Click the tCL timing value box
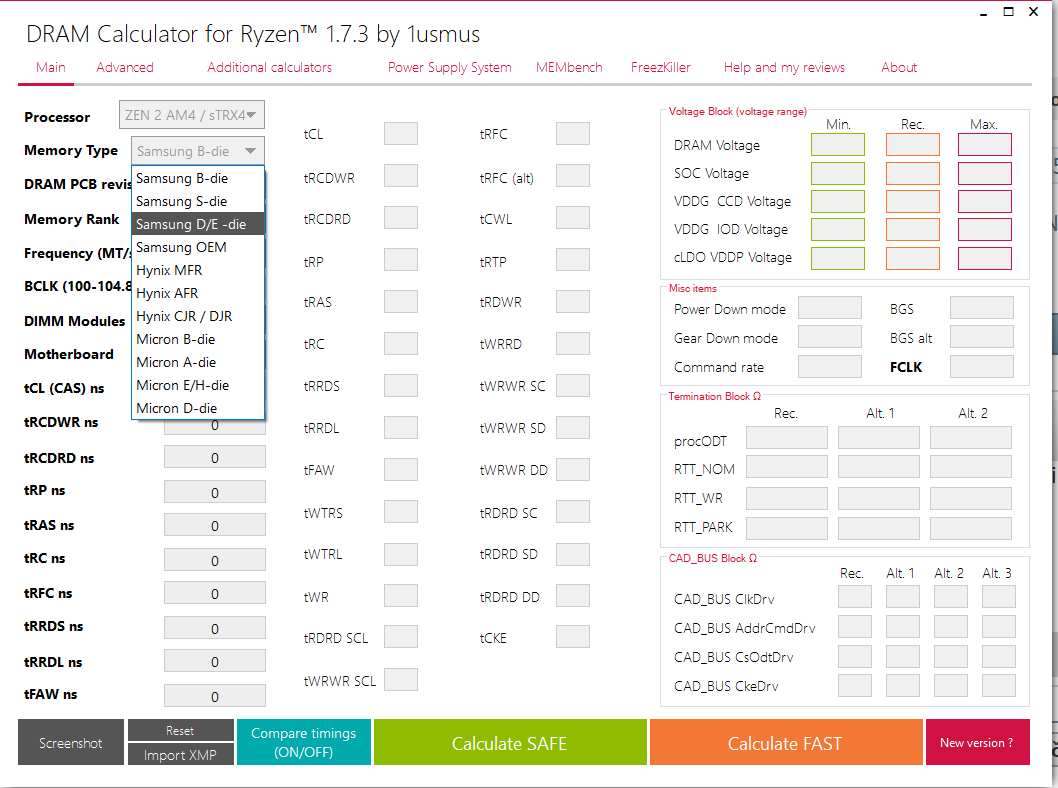 (x=401, y=134)
